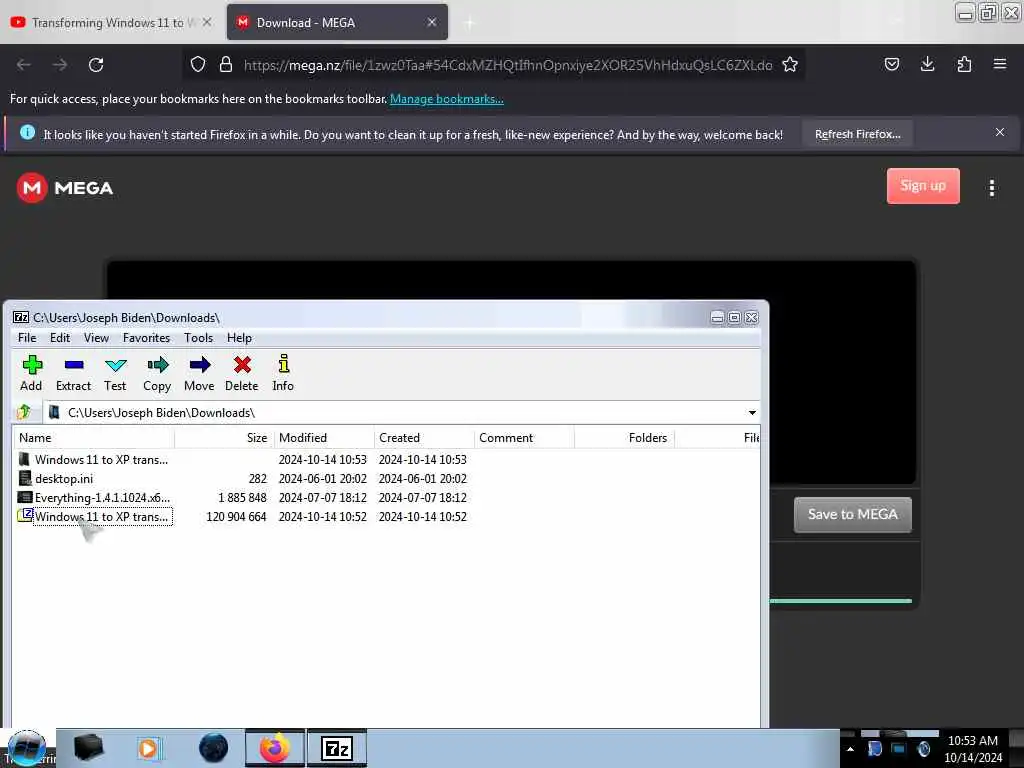This screenshot has height=768, width=1024.
Task: Sort file list by Created column
Action: 424,438
